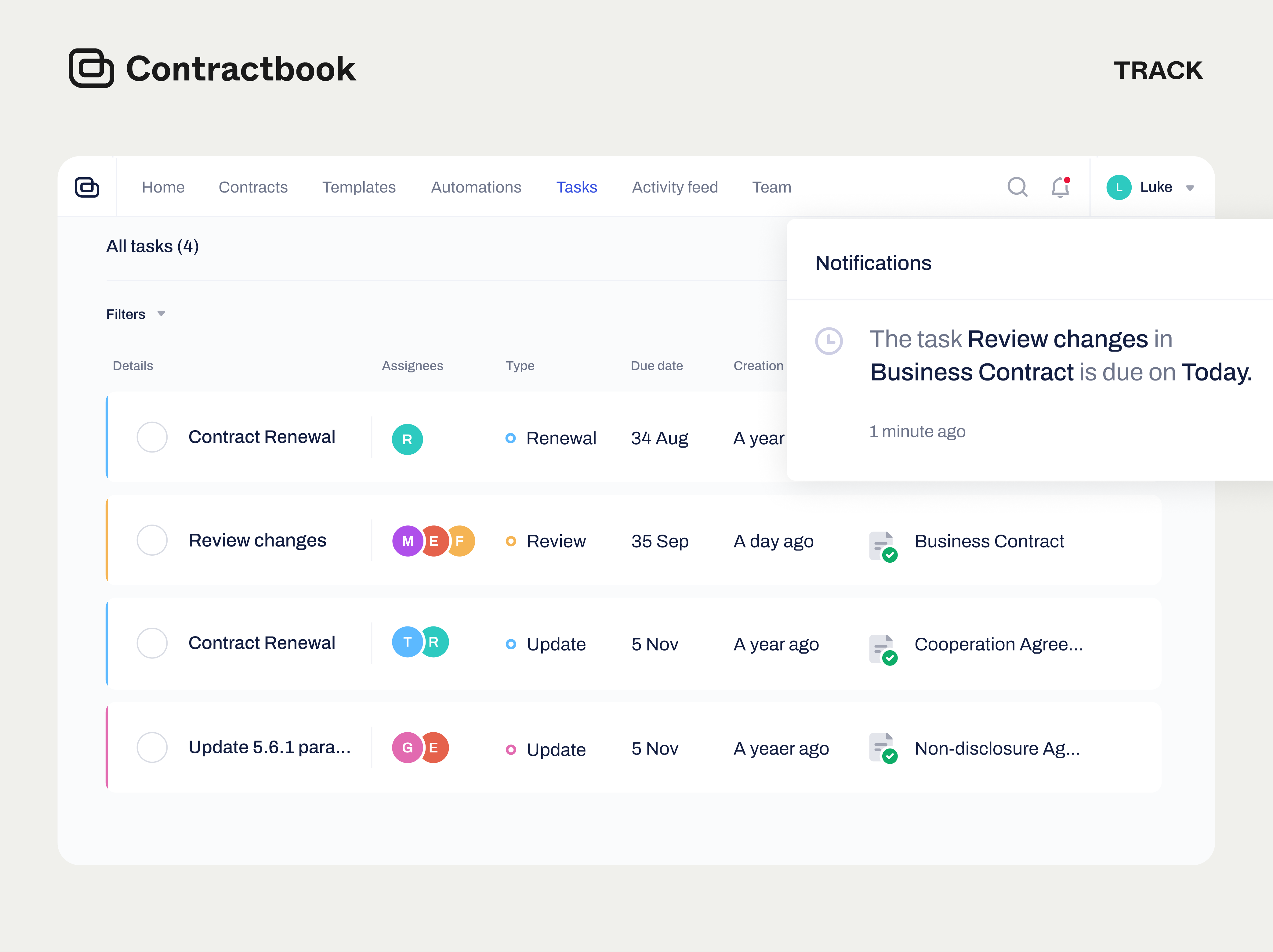This screenshot has width=1273, height=952.
Task: Click the Renewal type indicator dot
Action: pyautogui.click(x=510, y=438)
